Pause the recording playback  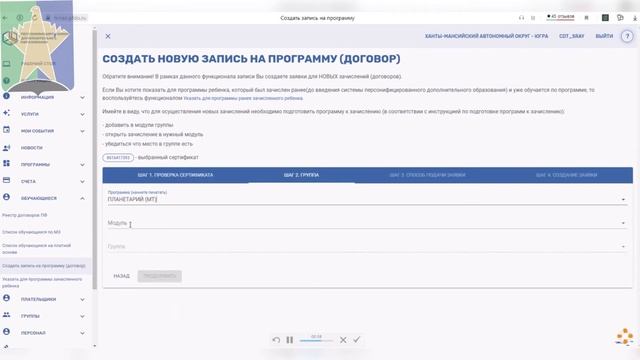point(289,340)
